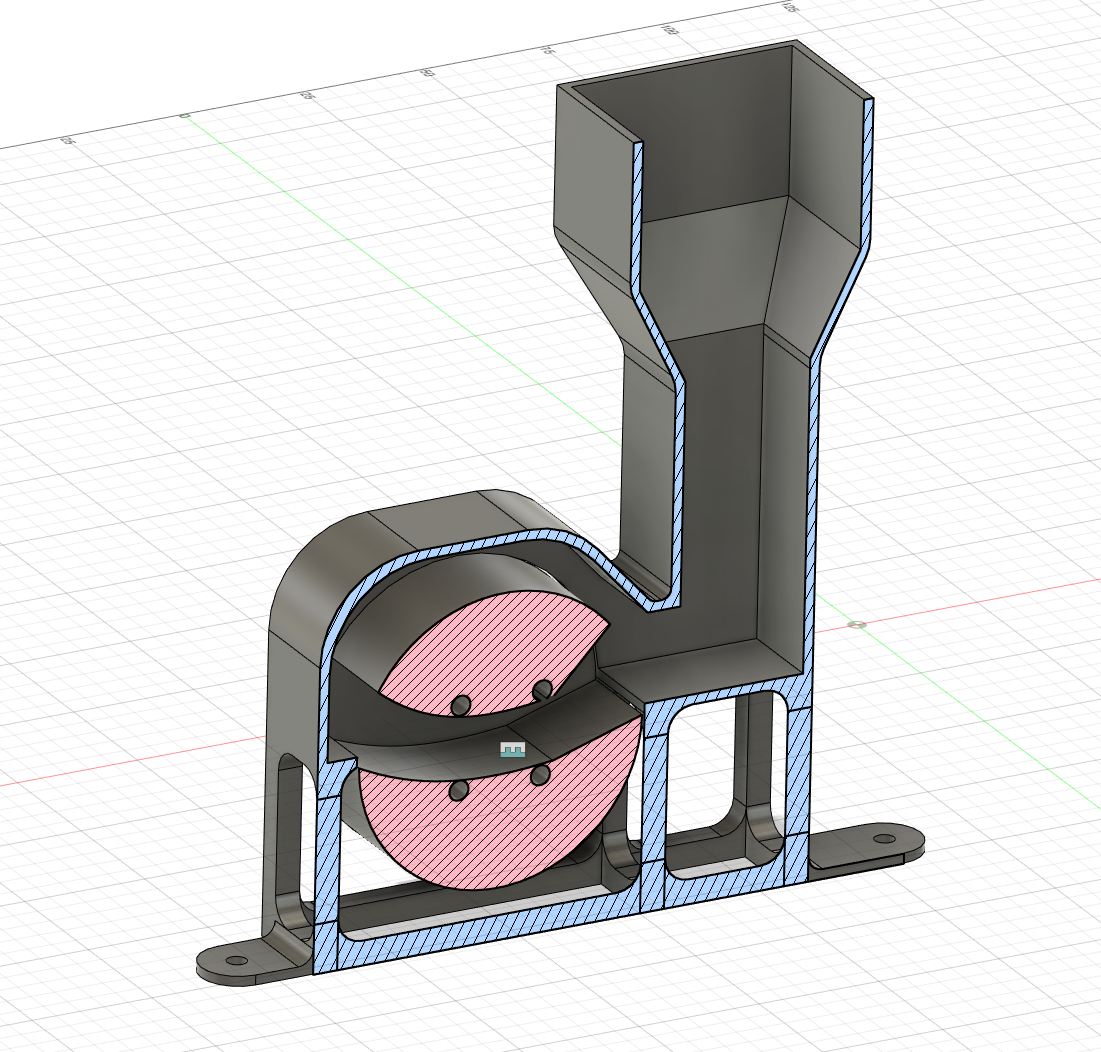The image size is (1101, 1052).
Task: Click the grid label 50
Action: click(427, 72)
